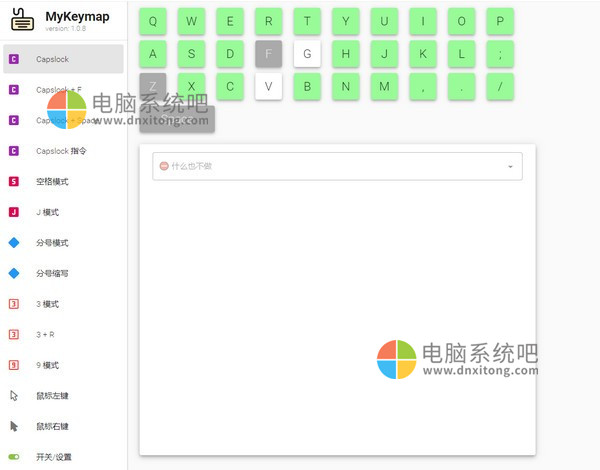The height and width of the screenshot is (470, 600).
Task: Select the J key on the keyboard
Action: [x=385, y=54]
